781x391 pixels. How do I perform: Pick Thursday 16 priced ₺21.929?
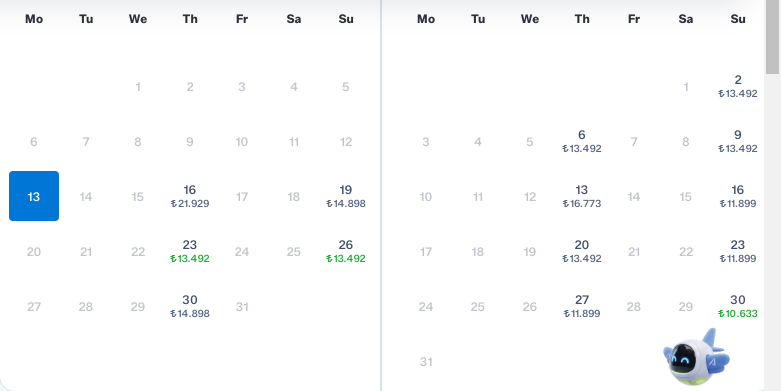(190, 196)
